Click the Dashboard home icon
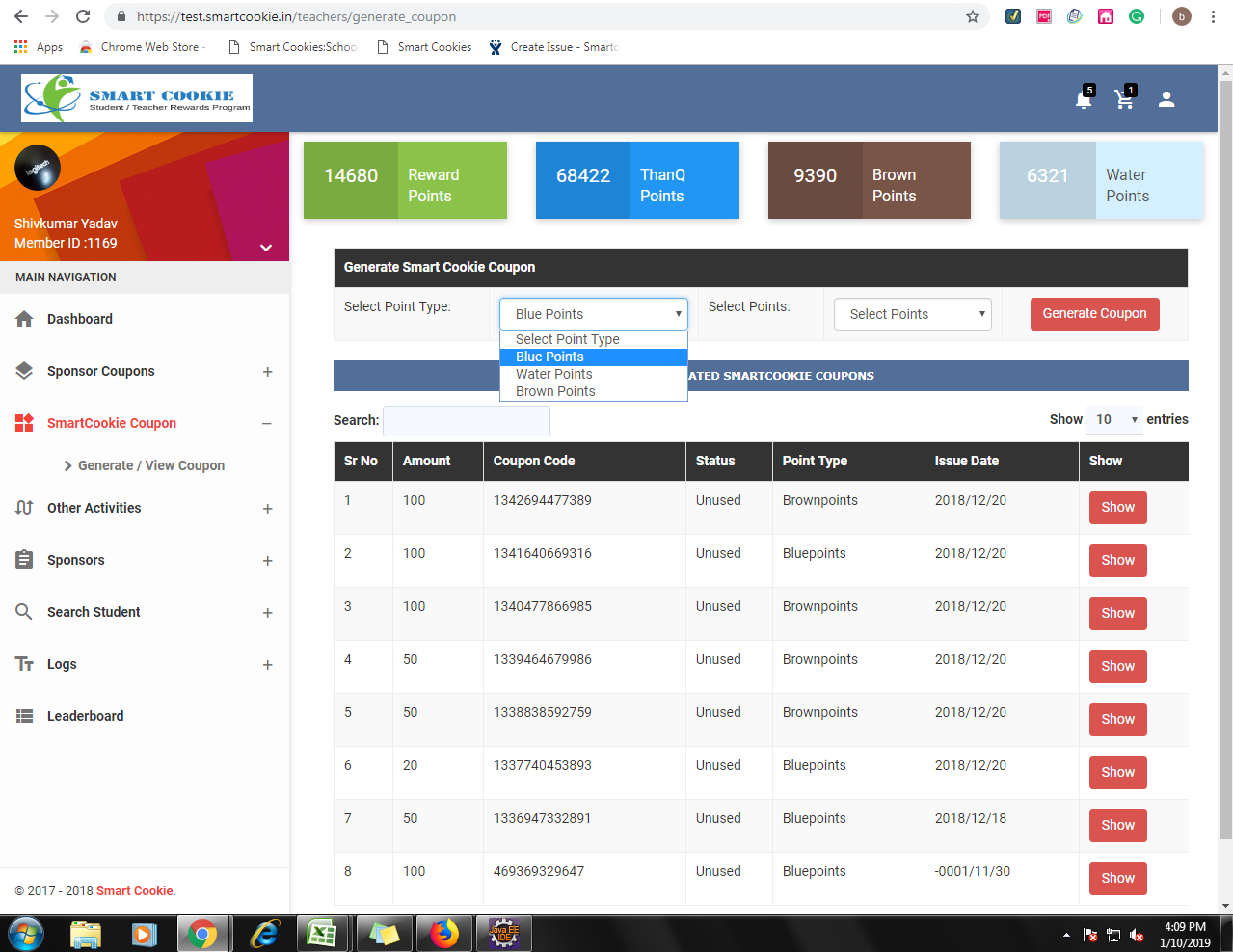This screenshot has height=952, width=1233. 25,319
